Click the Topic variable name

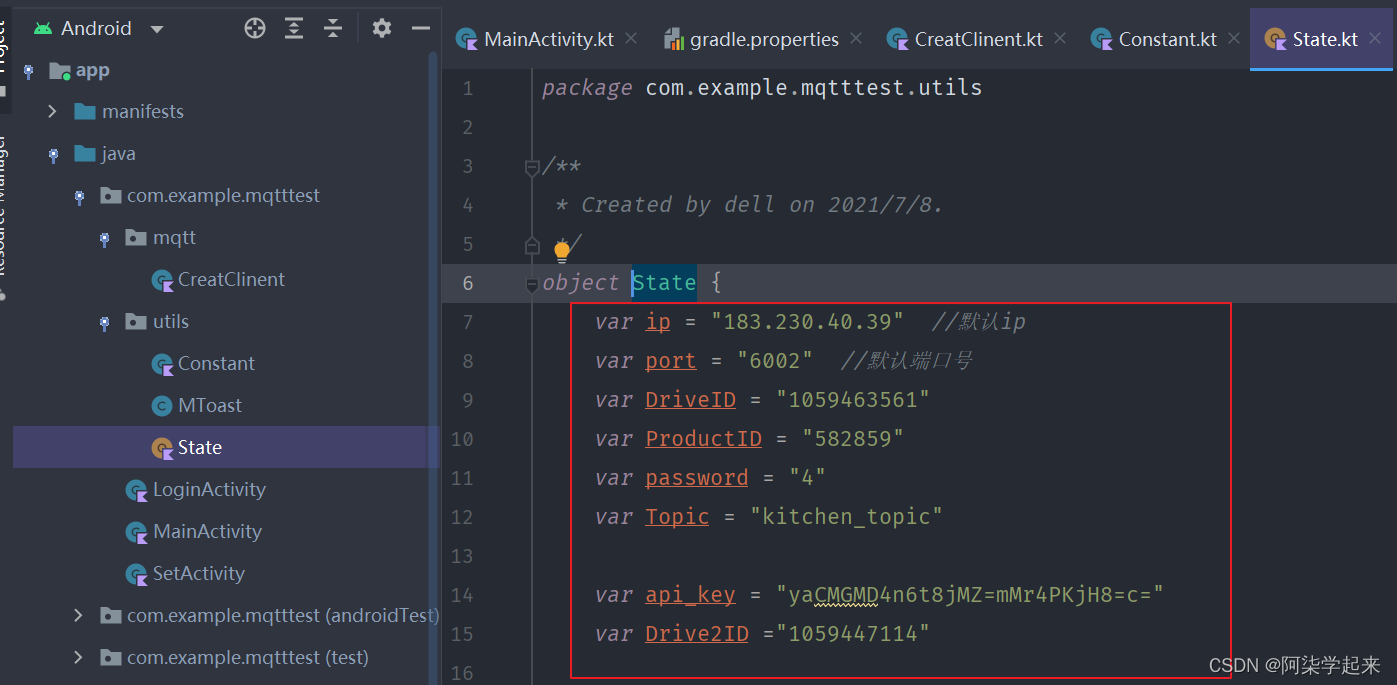click(678, 517)
